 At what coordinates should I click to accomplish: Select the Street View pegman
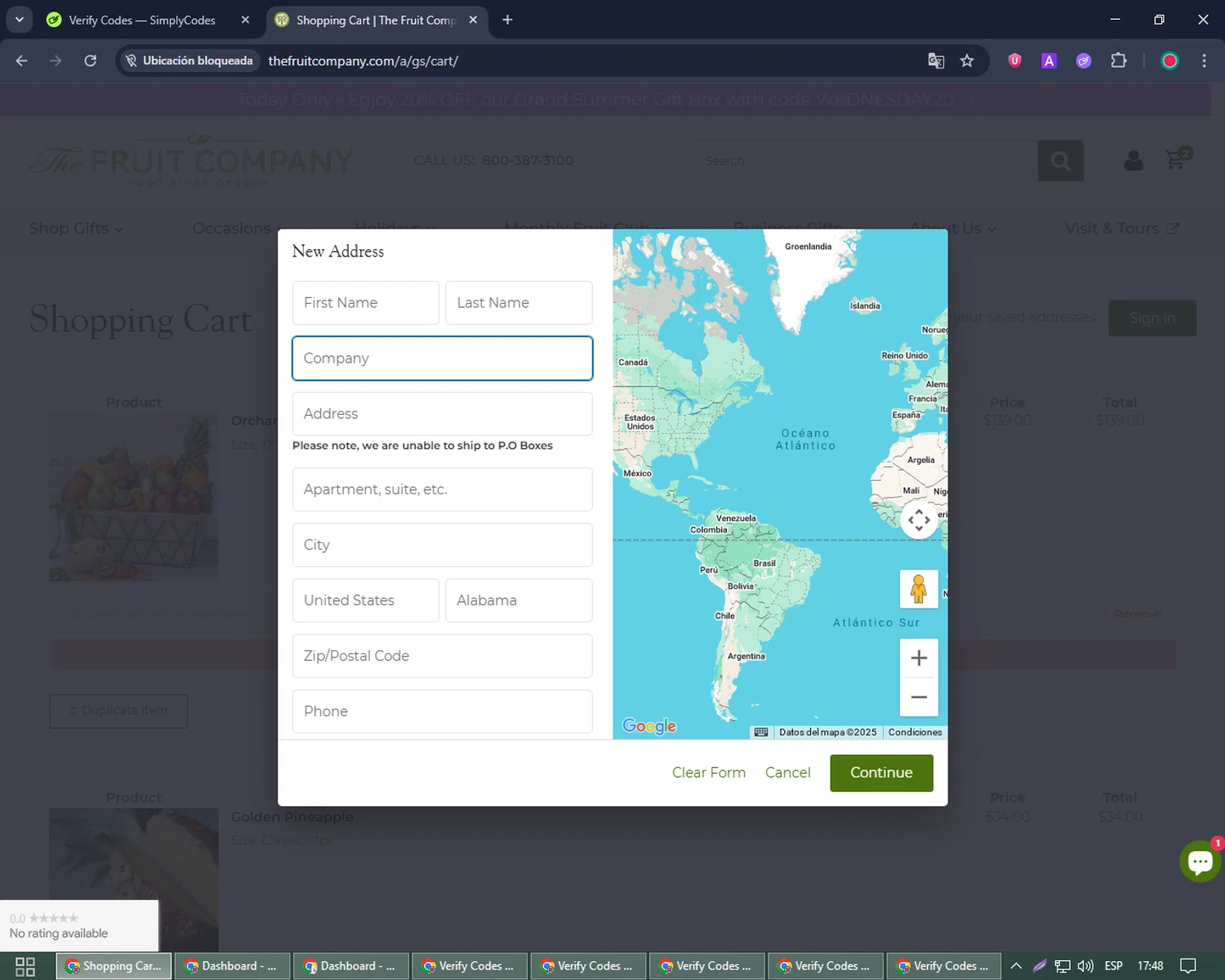tap(919, 589)
